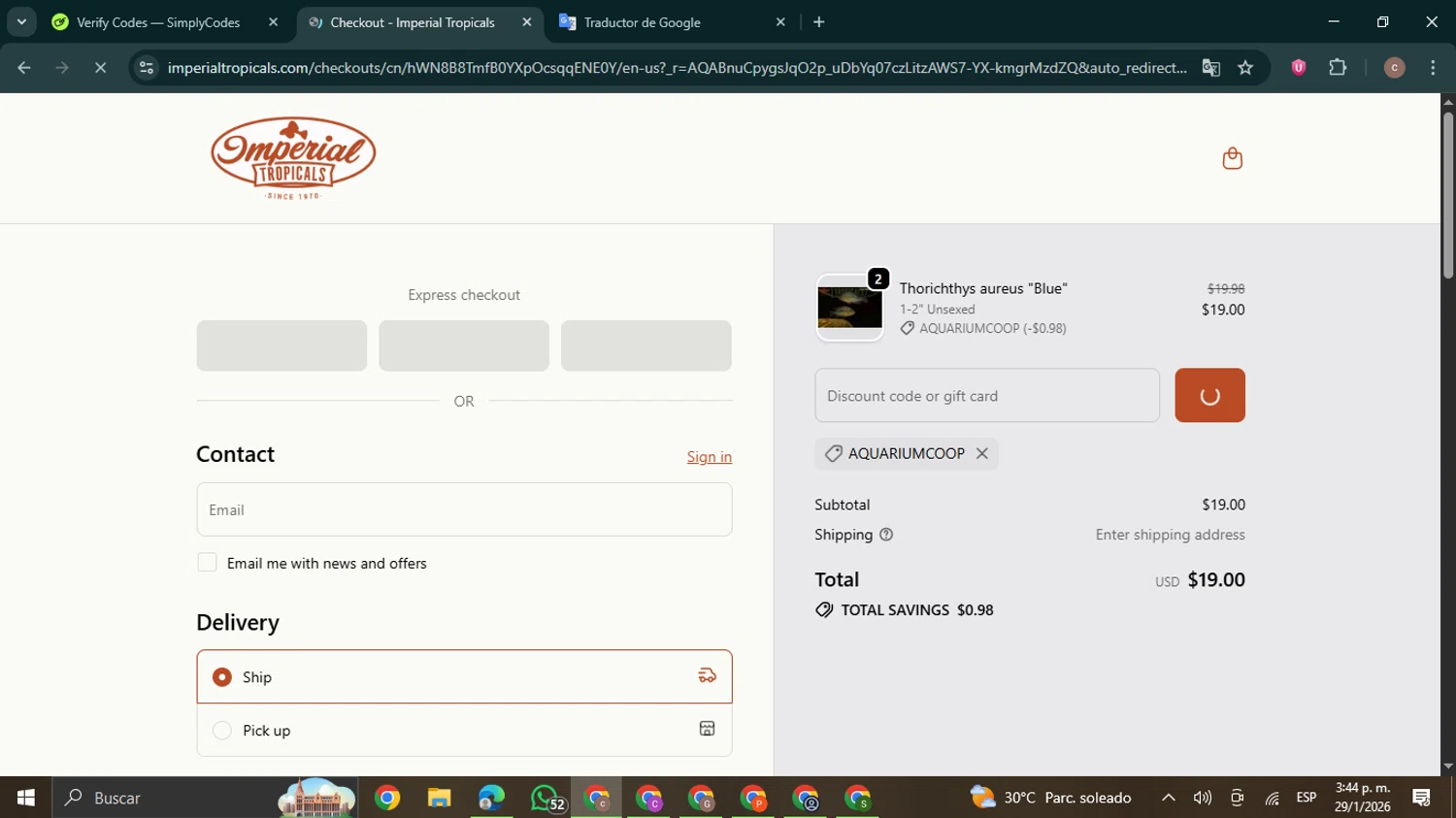
Task: Select the Ship delivery option
Action: click(464, 676)
